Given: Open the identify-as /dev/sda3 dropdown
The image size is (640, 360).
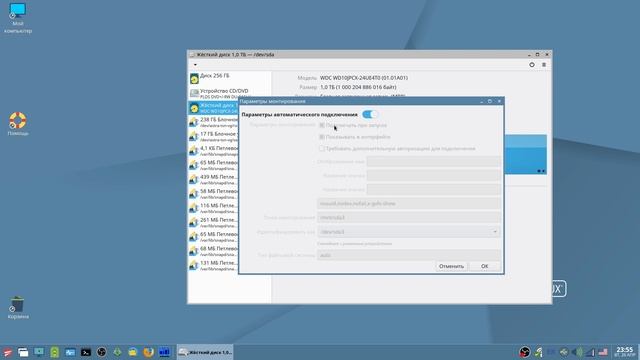Looking at the screenshot, I should (x=409, y=232).
